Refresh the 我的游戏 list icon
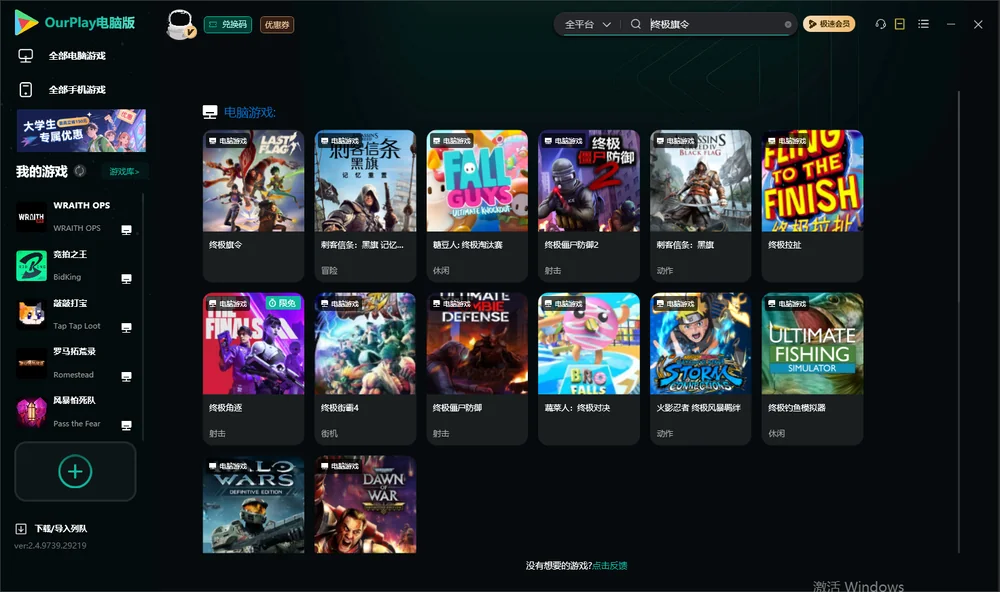This screenshot has width=1000, height=592. coord(80,171)
